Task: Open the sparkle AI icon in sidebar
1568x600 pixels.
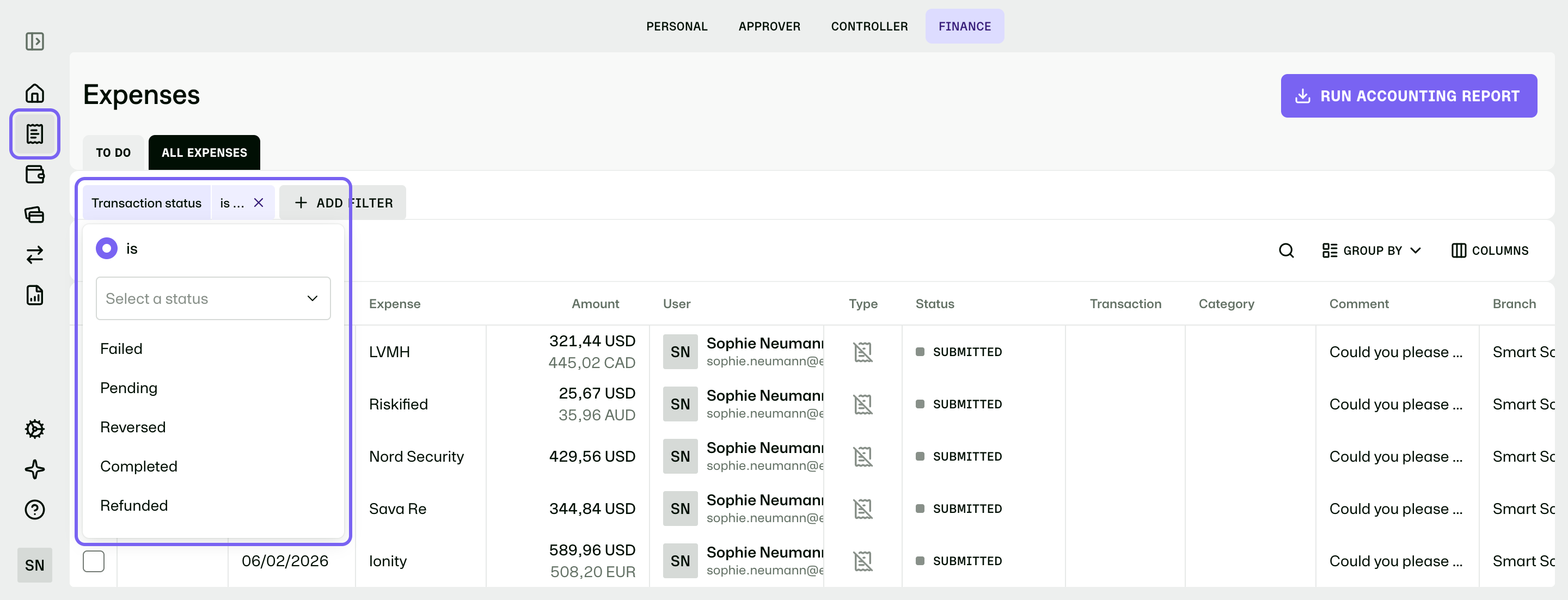Action: [35, 469]
